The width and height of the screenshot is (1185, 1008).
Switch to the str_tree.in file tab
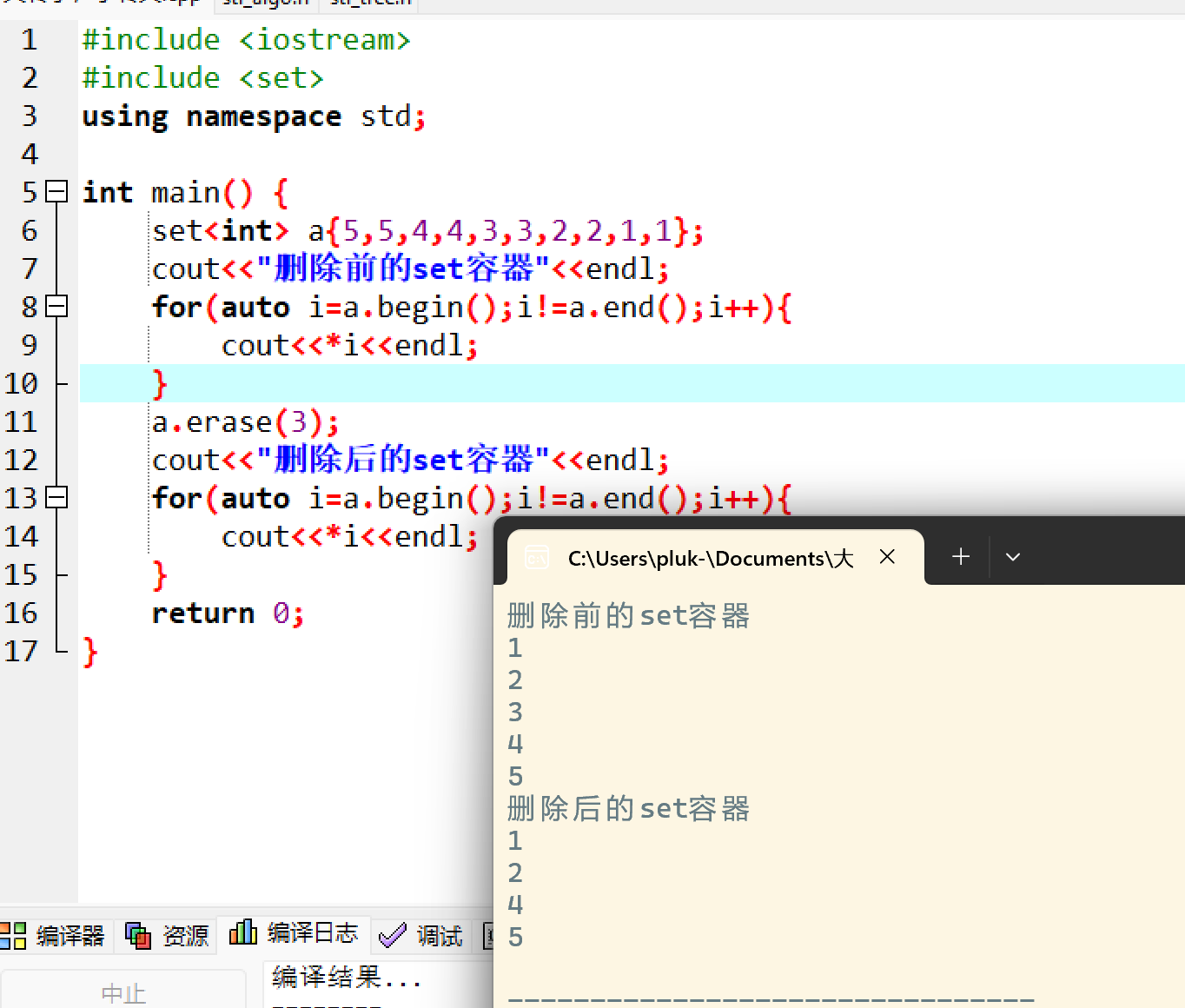368,3
